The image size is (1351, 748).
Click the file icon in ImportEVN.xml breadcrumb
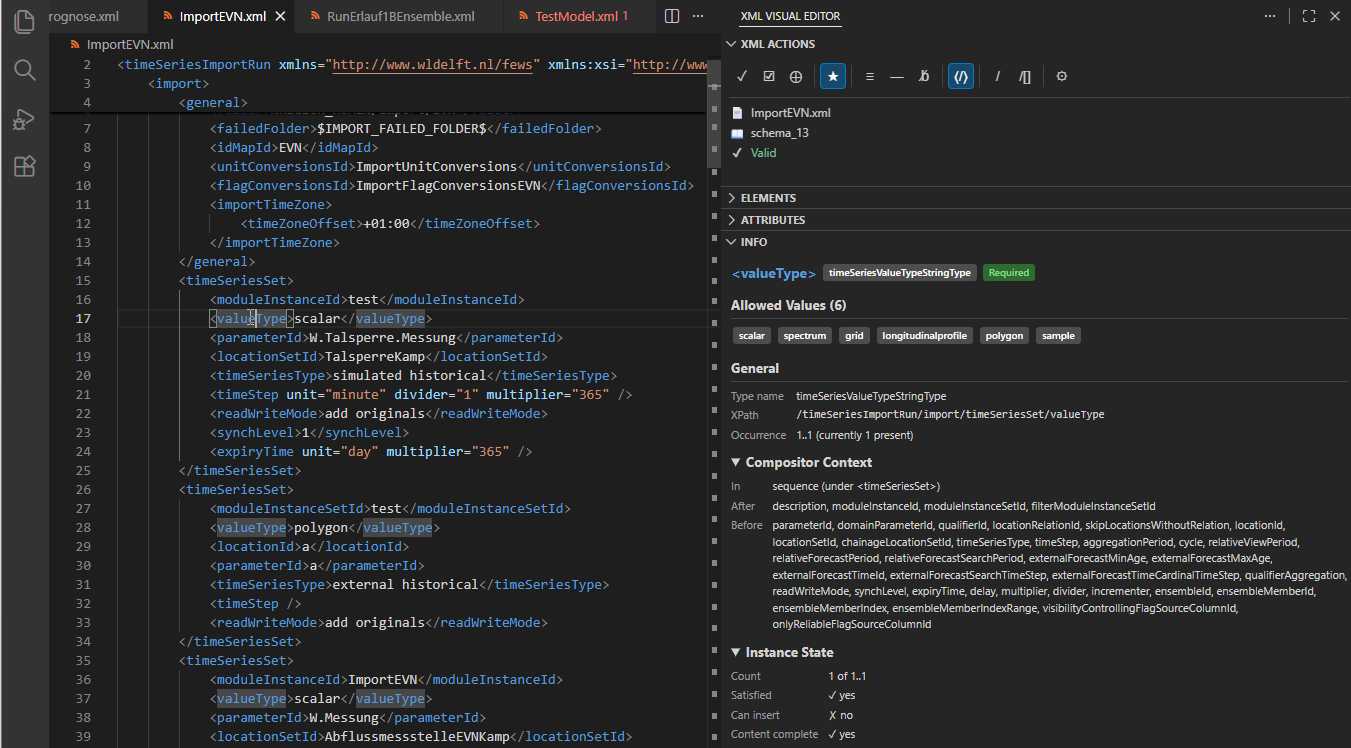click(75, 45)
